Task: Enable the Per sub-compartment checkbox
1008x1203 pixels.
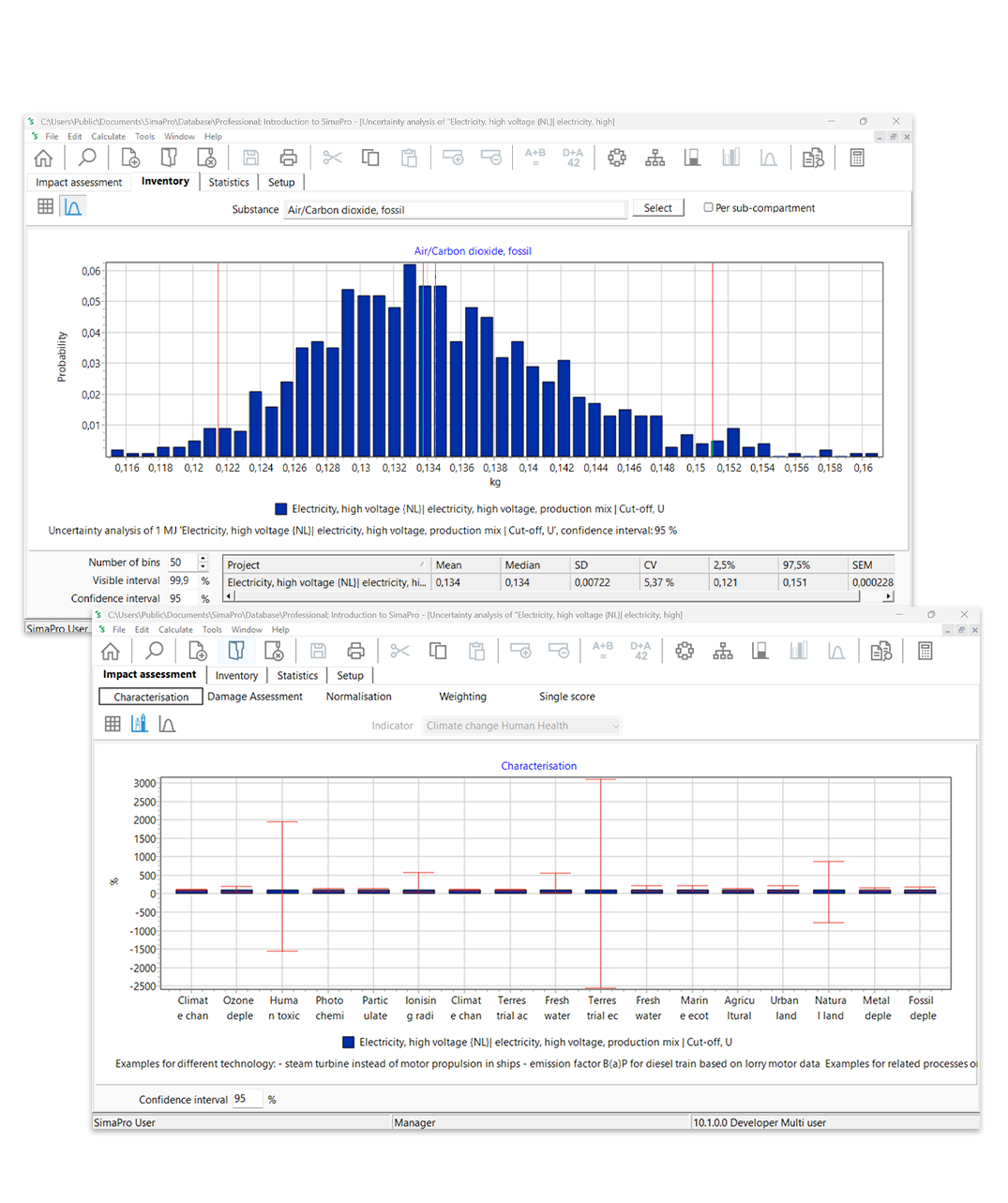Action: 709,208
